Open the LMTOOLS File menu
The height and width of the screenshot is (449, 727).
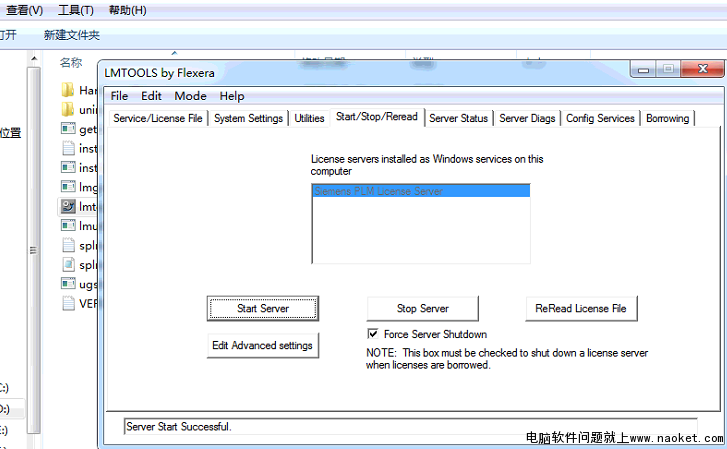(119, 96)
